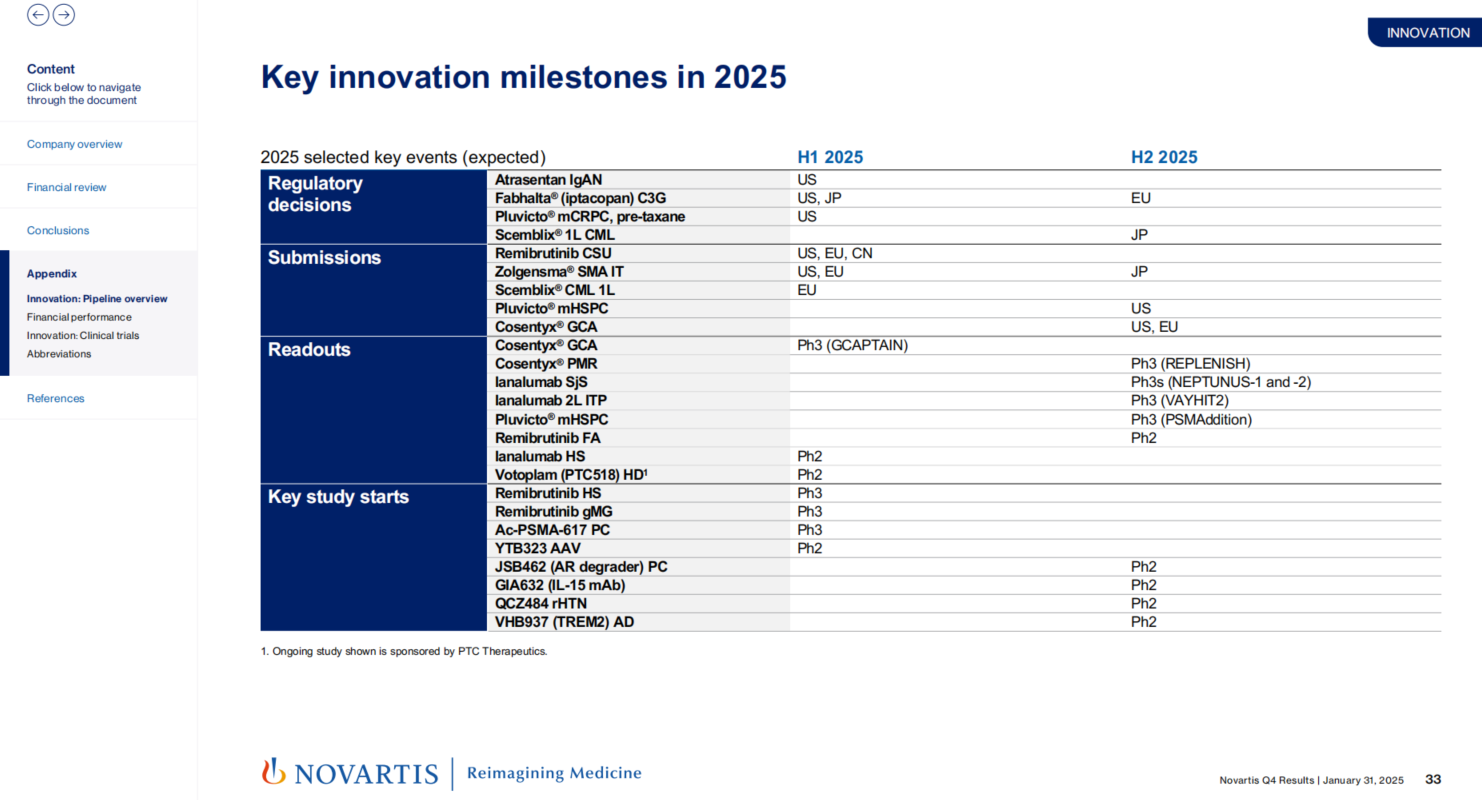Viewport: 1482px width, 800px height.
Task: Click the Votoplam (PTC518) HD row label
Action: (572, 474)
